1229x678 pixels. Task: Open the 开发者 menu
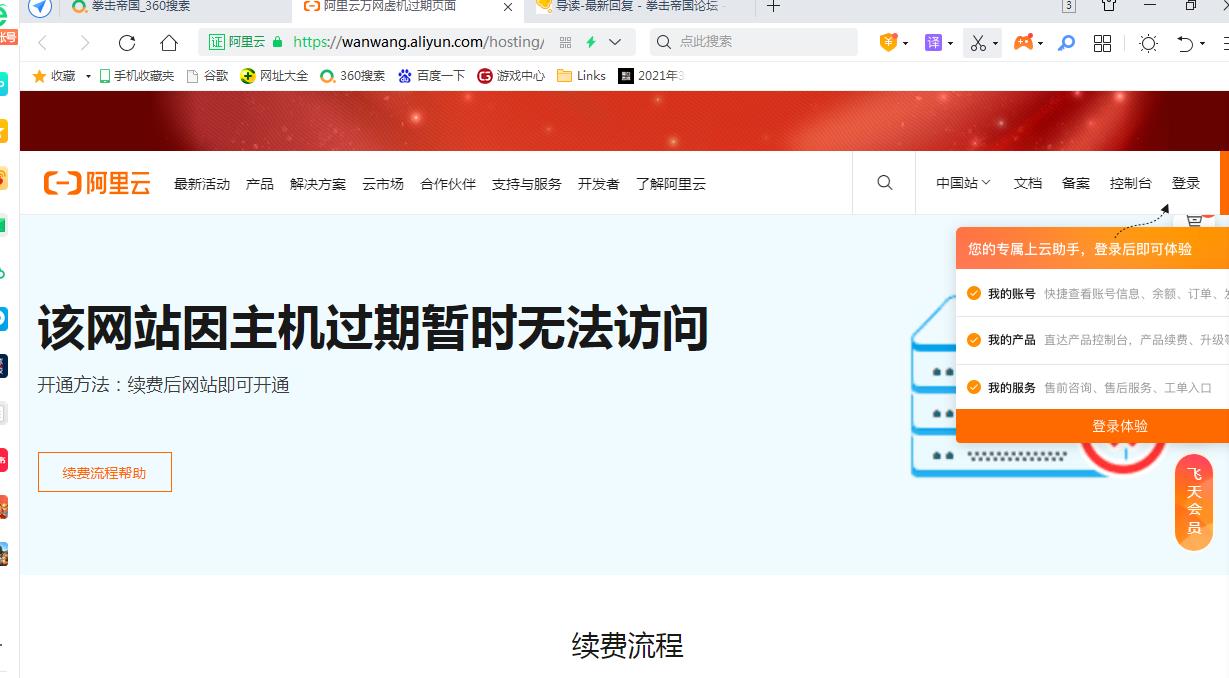(x=599, y=184)
